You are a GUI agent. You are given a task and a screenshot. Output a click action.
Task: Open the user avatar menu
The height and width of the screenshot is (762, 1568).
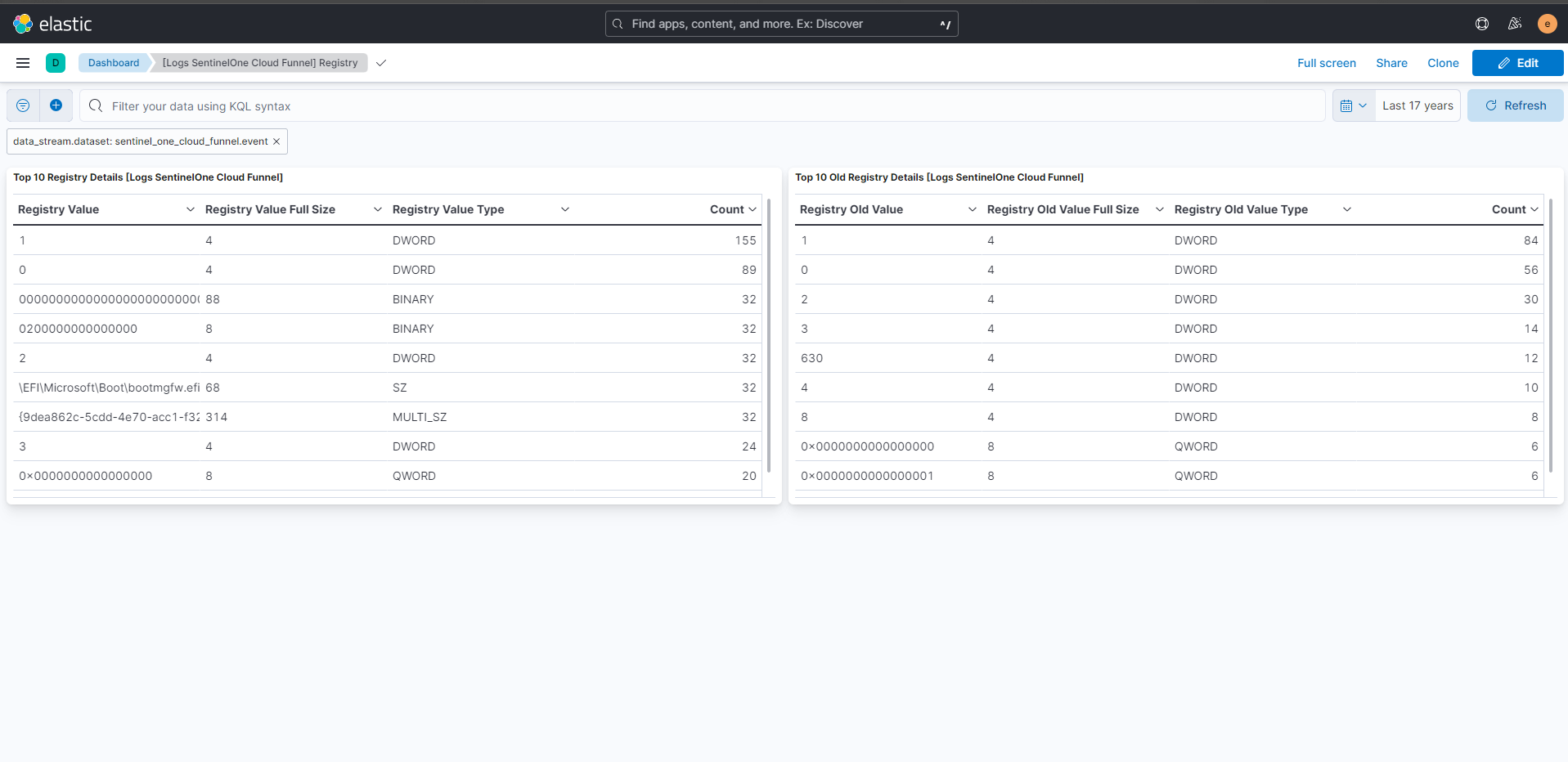tap(1547, 24)
